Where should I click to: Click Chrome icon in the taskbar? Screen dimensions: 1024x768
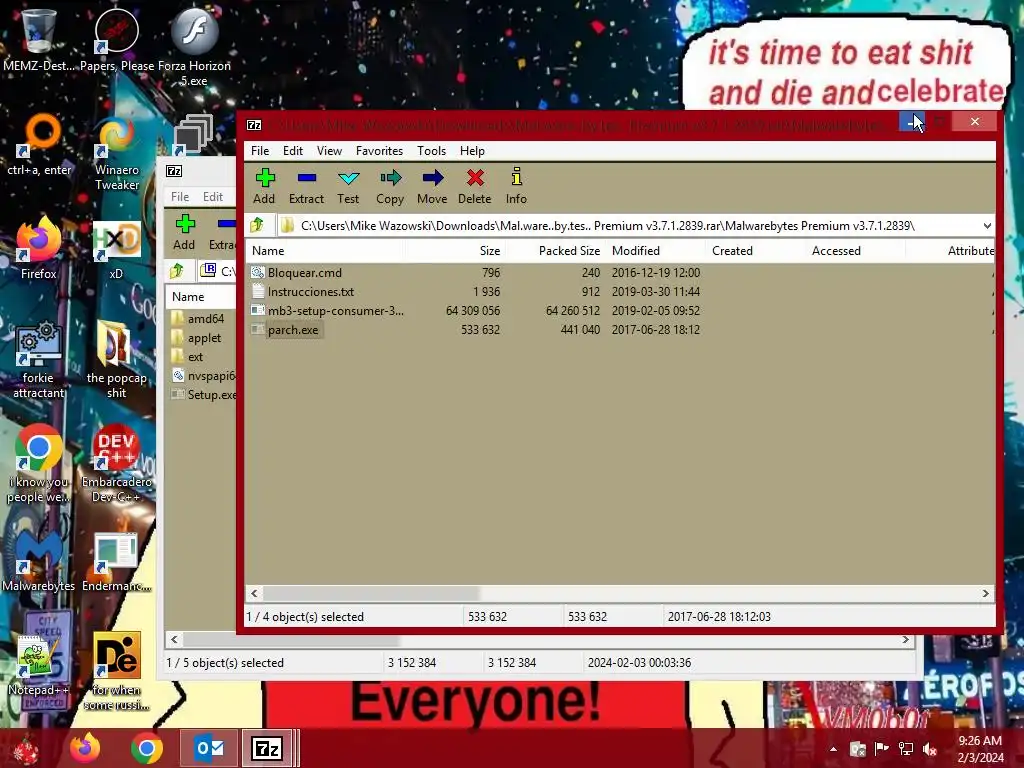point(147,748)
